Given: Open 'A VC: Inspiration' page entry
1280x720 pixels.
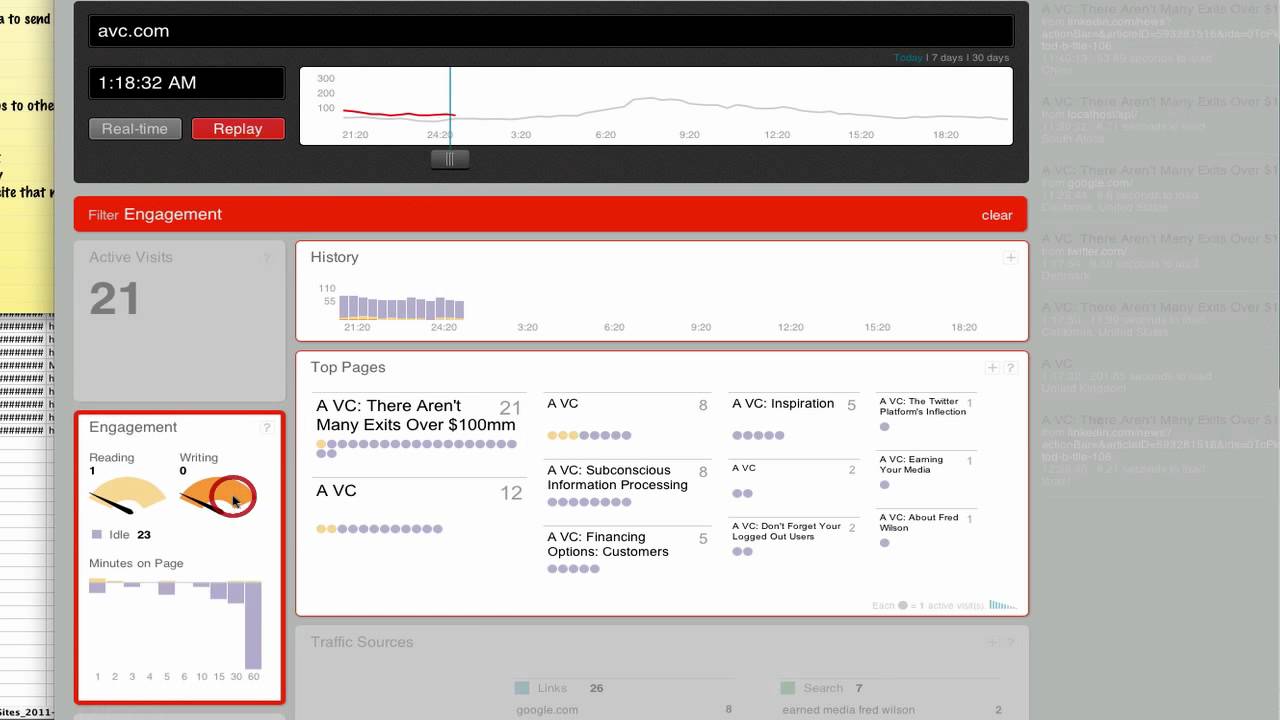Looking at the screenshot, I should pos(783,404).
